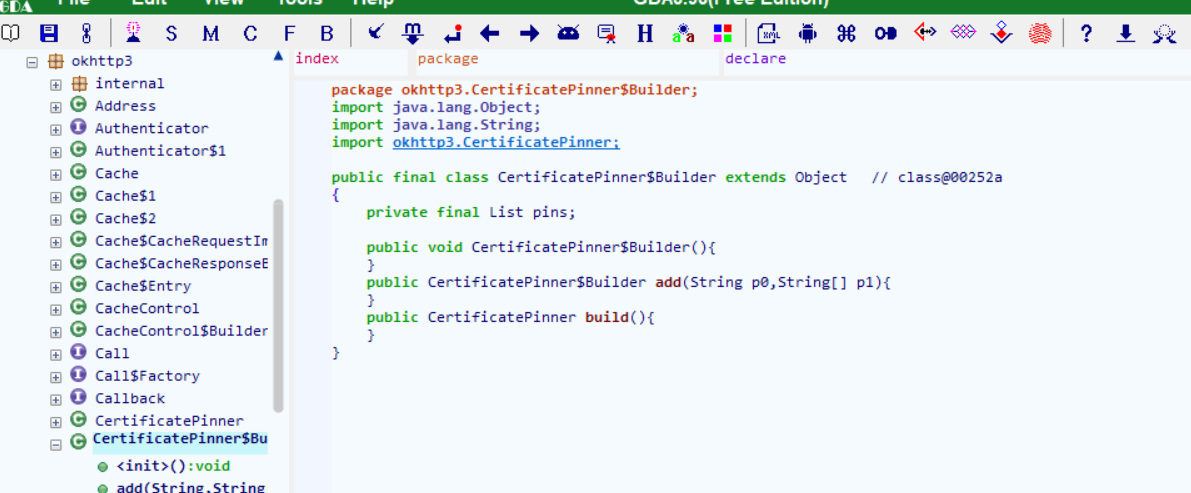Image resolution: width=1191 pixels, height=493 pixels.
Task: Click the pink alarm beacon toolbar icon
Action: click(134, 33)
